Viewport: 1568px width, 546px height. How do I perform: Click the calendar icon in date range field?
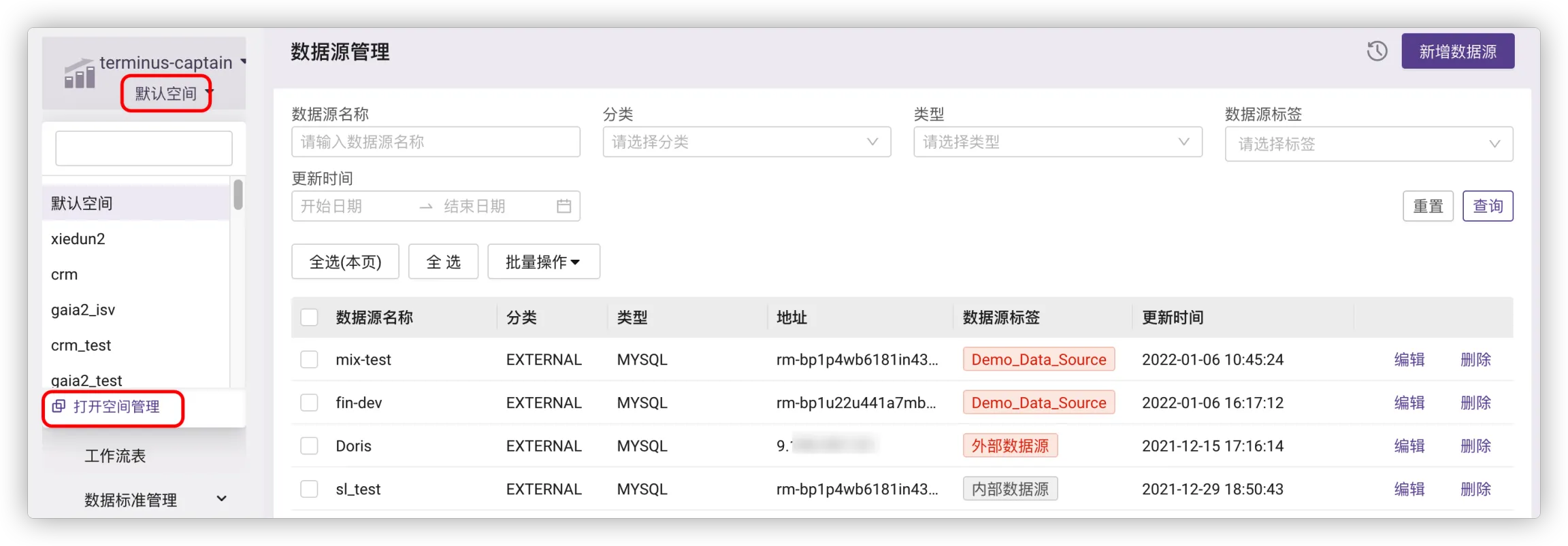click(563, 206)
